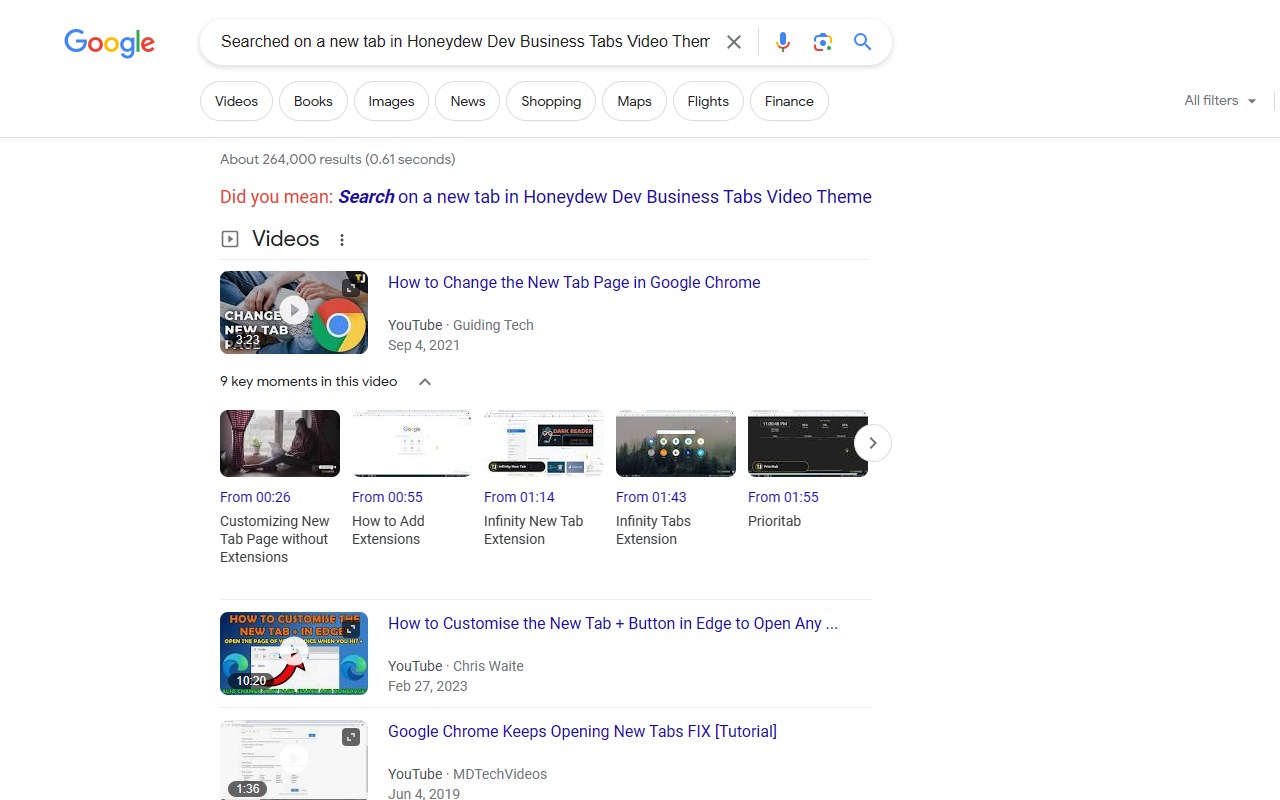Open "How to Change the New Tab Page" link
Viewport: 1280px width, 800px height.
click(x=574, y=283)
